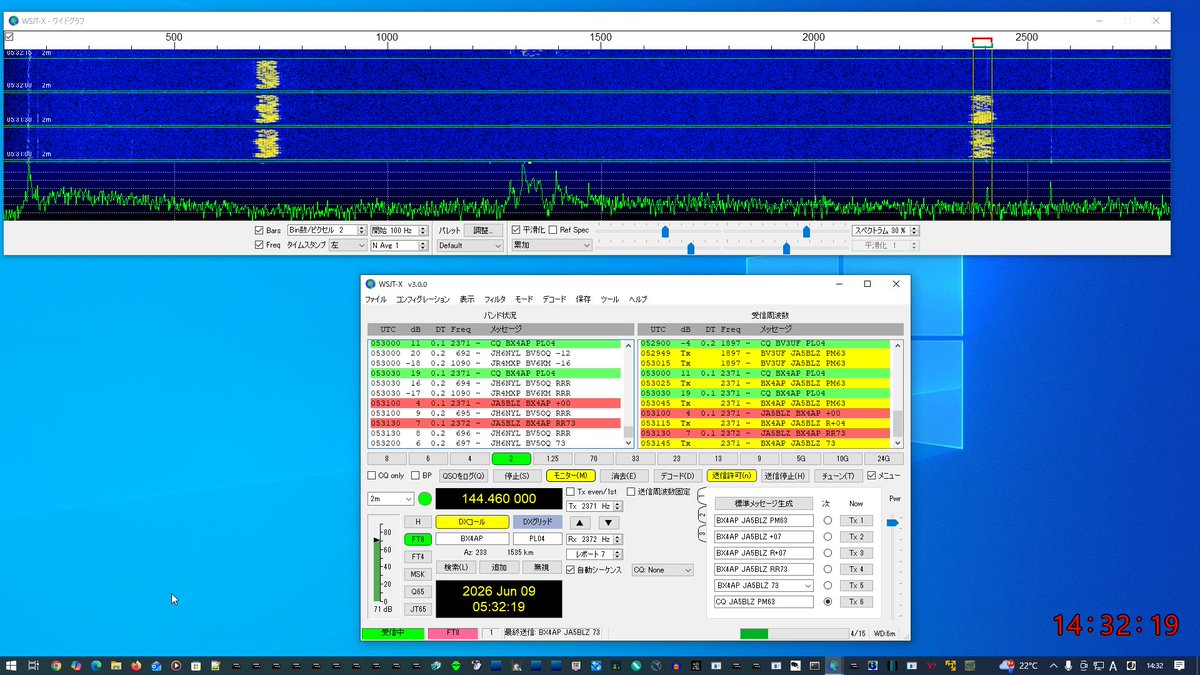Open the モード menu

(x=524, y=299)
